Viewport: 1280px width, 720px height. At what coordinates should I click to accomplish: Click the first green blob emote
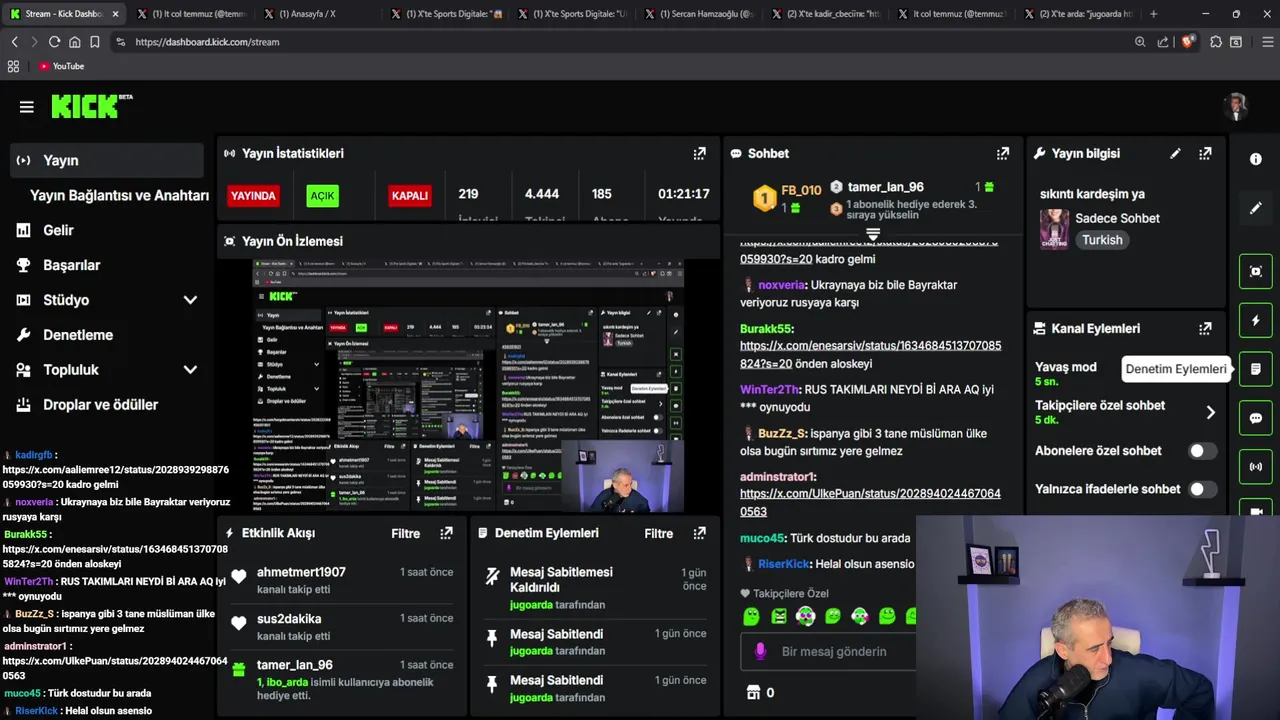(751, 617)
